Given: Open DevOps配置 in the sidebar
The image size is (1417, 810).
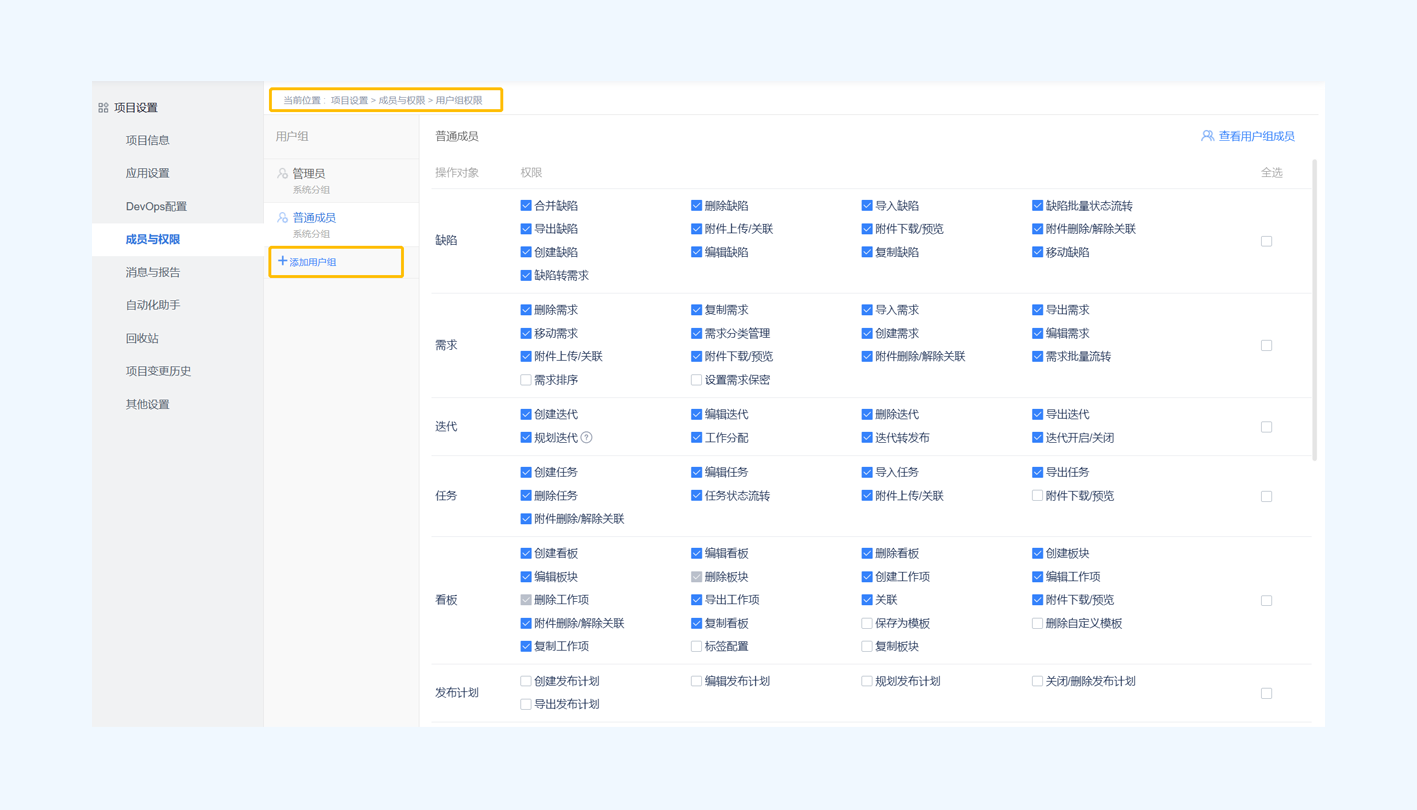Looking at the screenshot, I should pos(156,206).
